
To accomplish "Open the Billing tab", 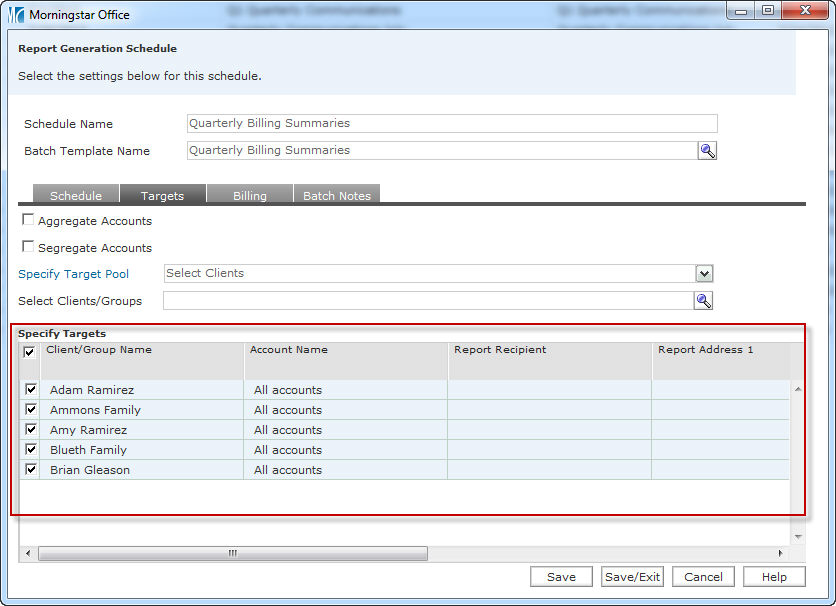I will tap(249, 196).
